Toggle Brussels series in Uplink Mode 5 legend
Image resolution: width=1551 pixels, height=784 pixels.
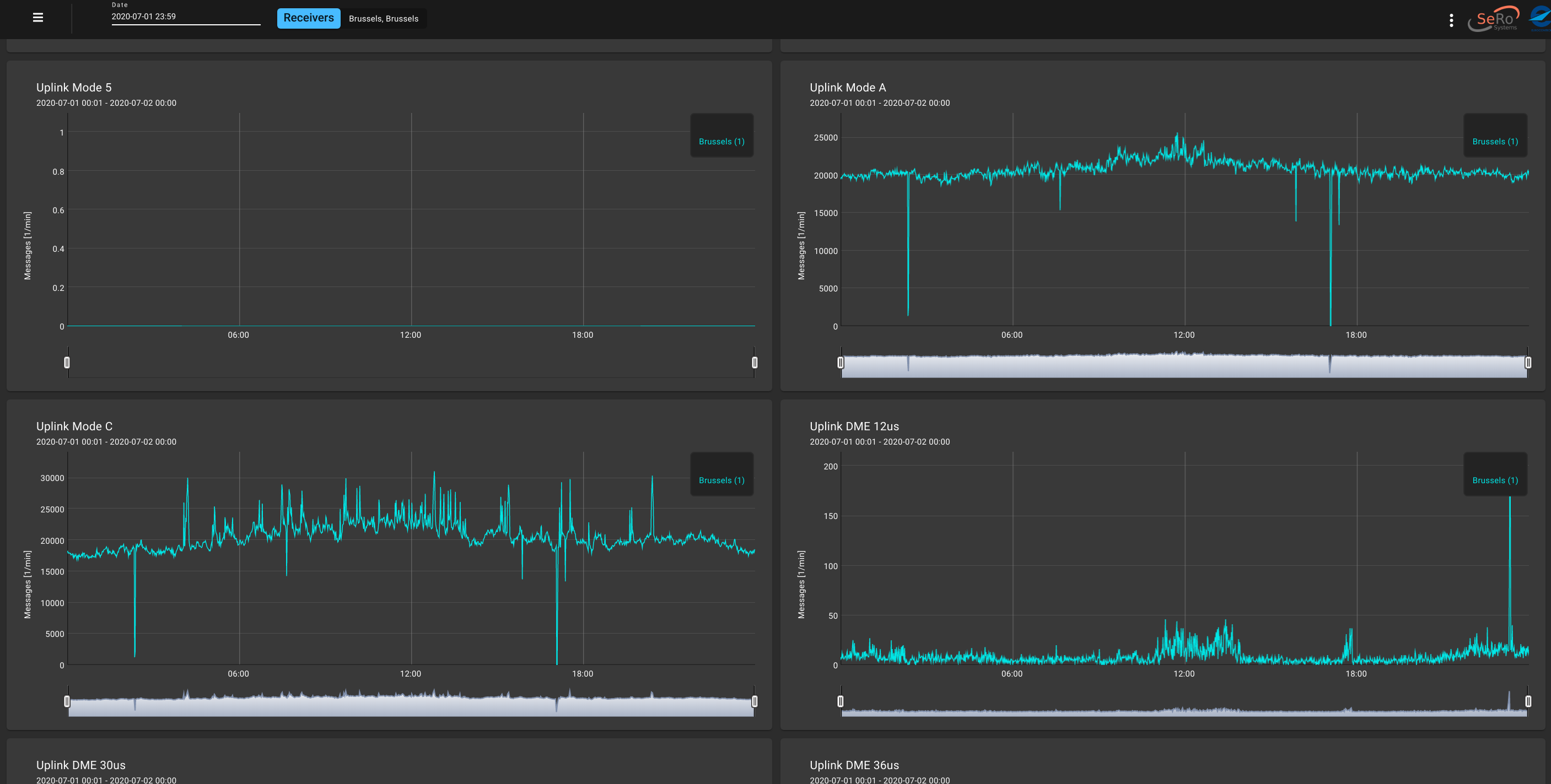[x=721, y=142]
